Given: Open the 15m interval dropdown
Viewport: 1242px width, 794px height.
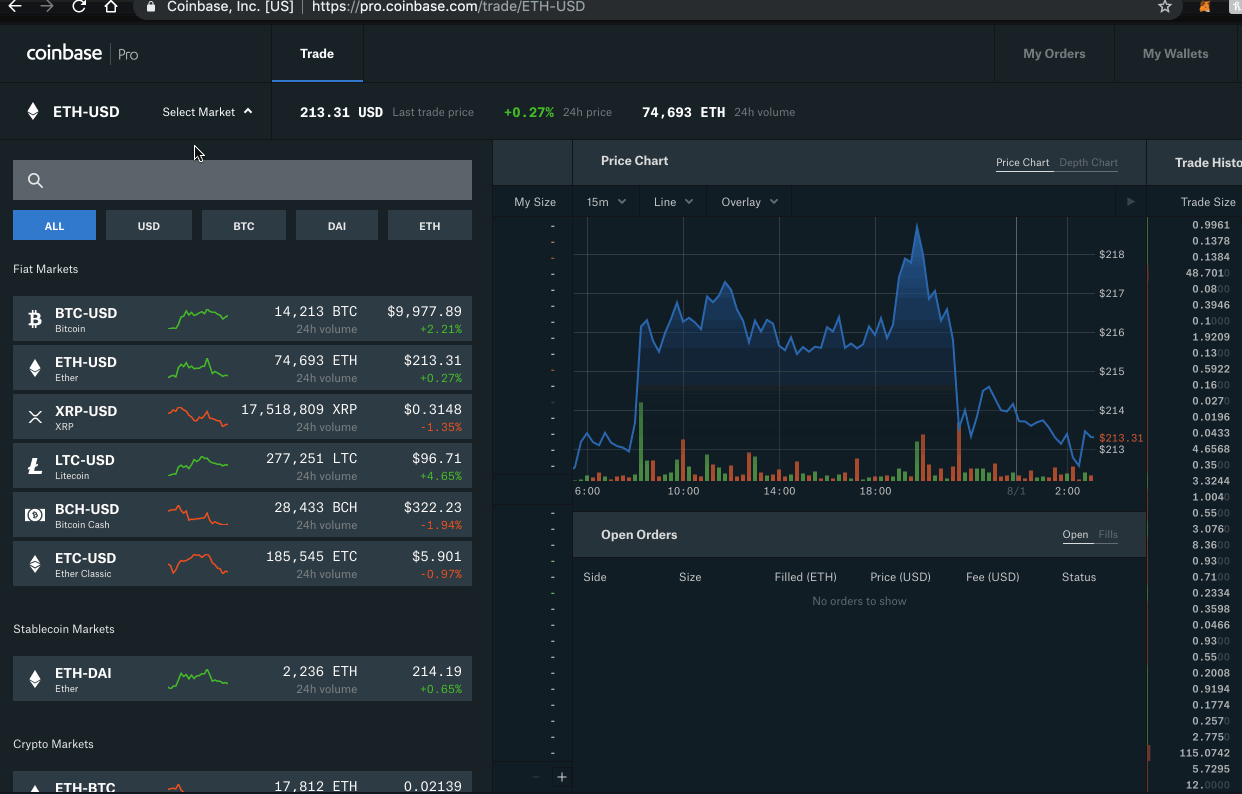Looking at the screenshot, I should 606,202.
